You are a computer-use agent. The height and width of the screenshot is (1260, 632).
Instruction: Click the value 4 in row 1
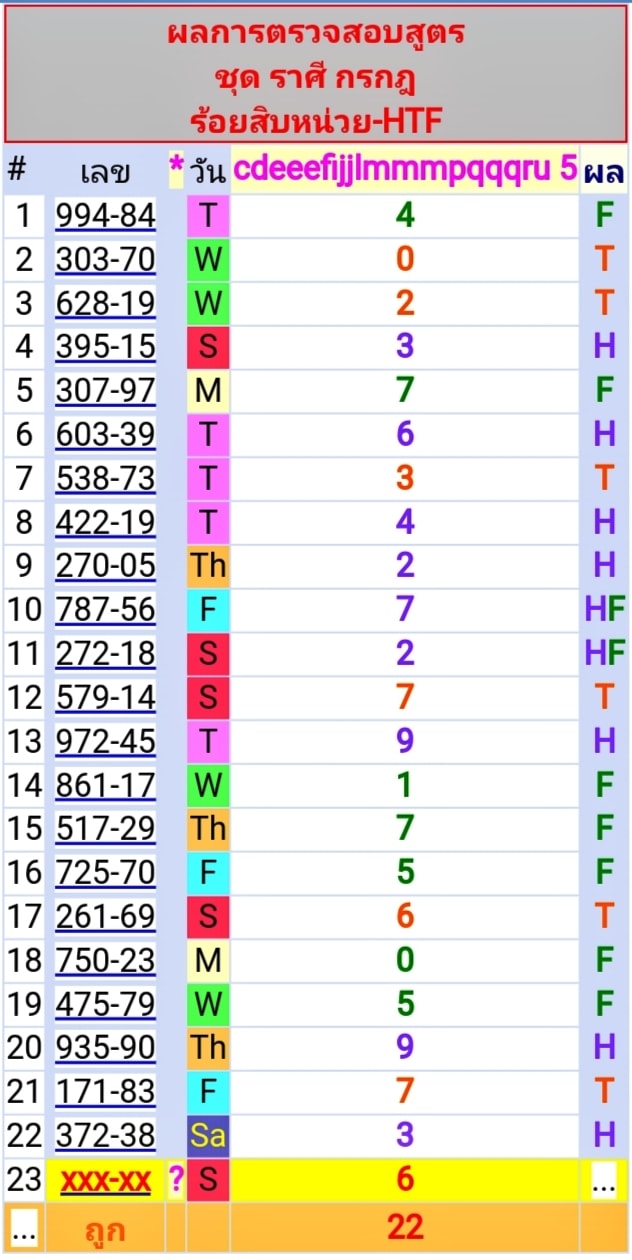[404, 216]
